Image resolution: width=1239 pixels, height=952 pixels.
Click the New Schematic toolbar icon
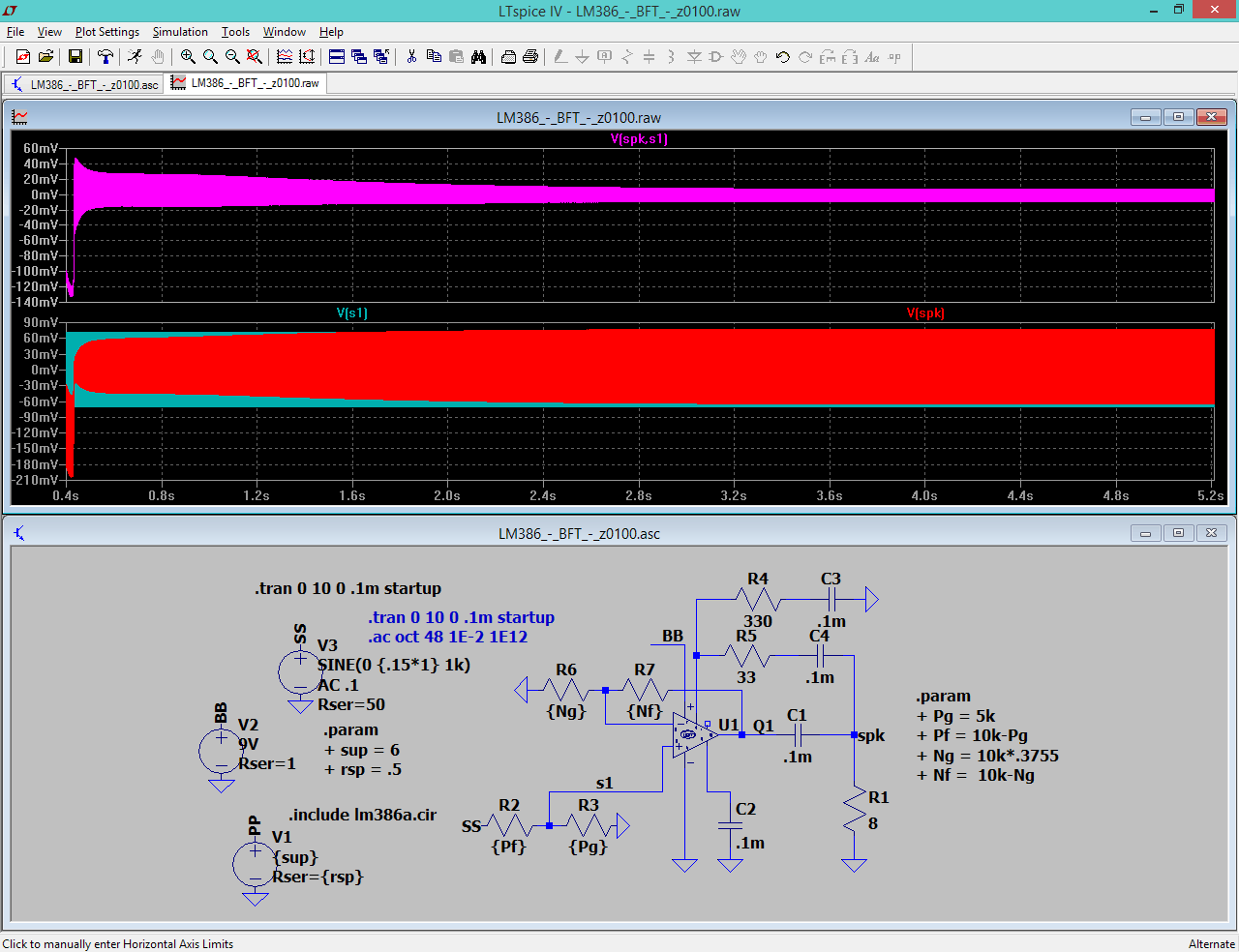[x=22, y=57]
